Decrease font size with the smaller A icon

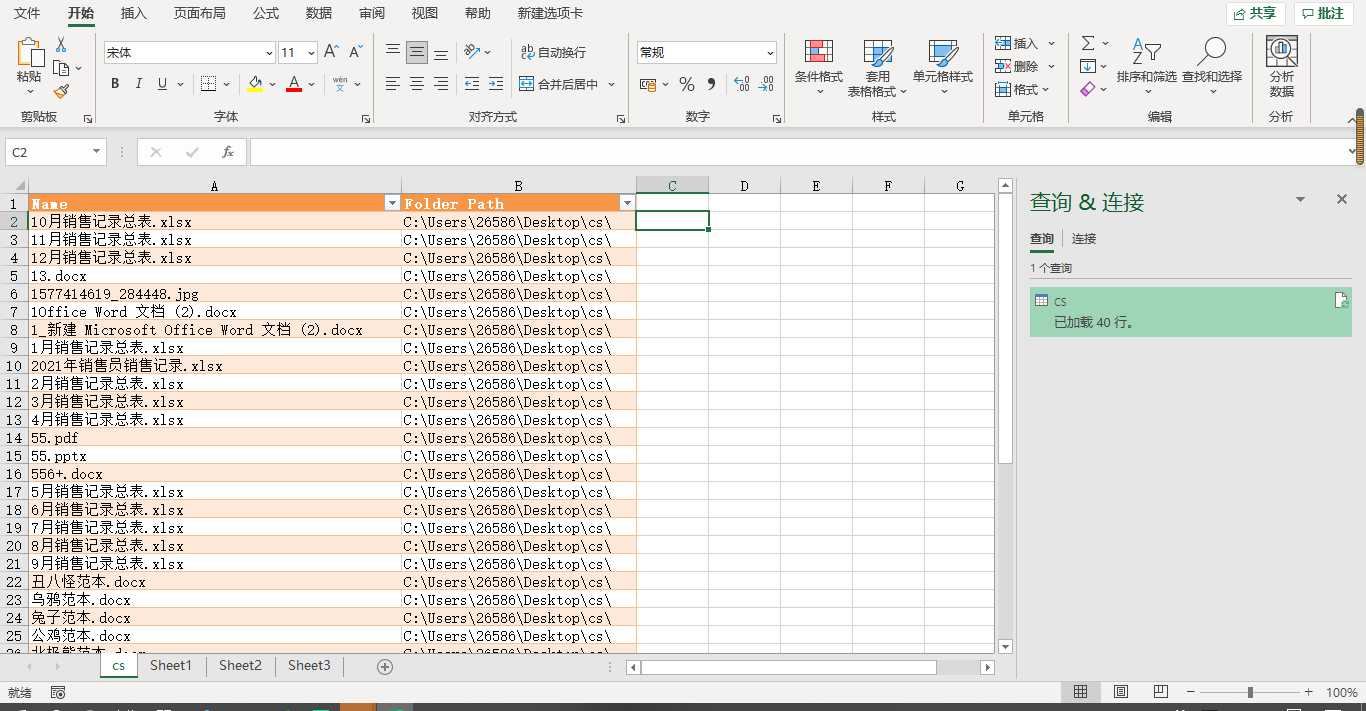(x=356, y=52)
